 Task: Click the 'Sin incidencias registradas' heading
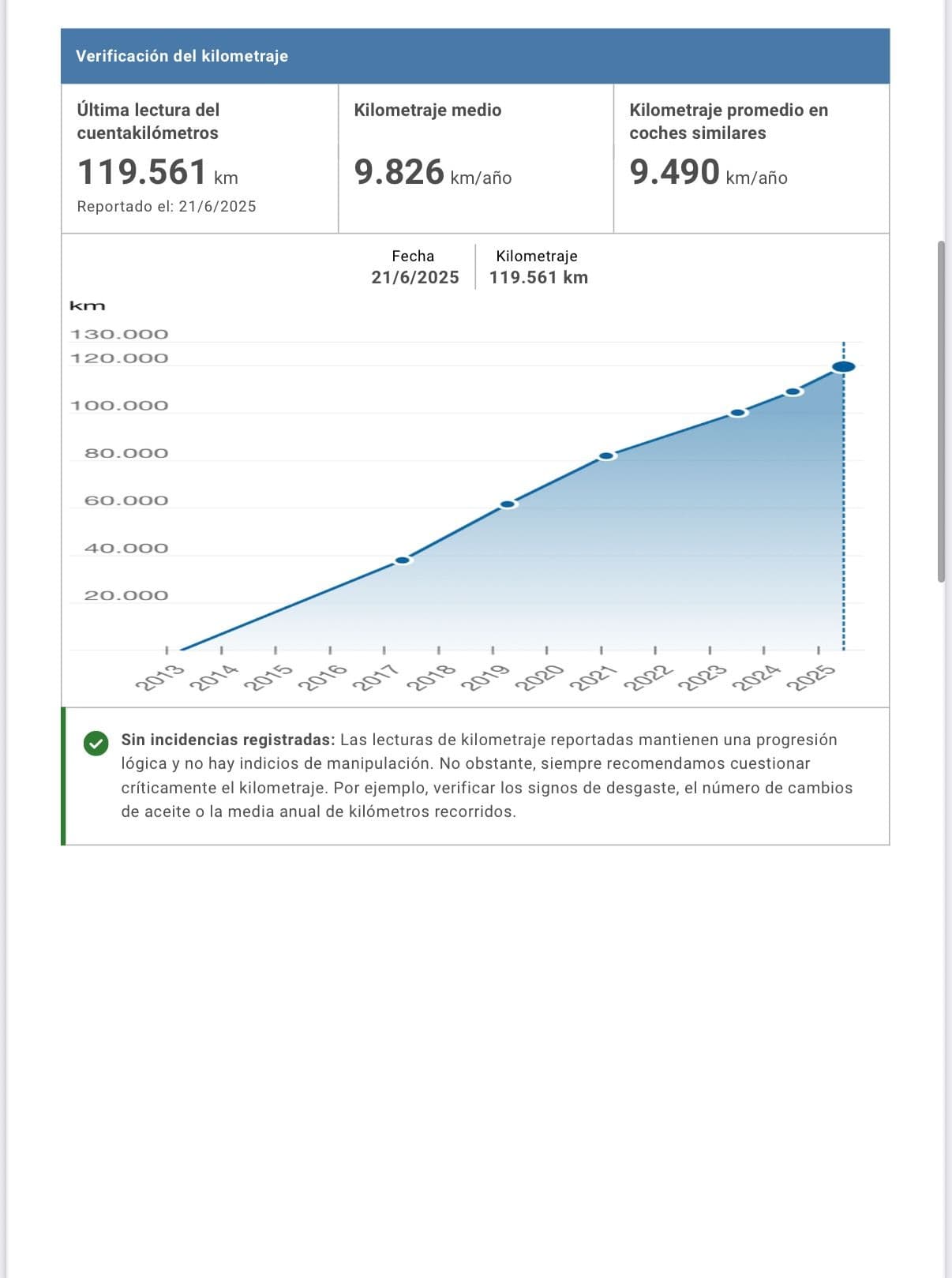point(227,740)
